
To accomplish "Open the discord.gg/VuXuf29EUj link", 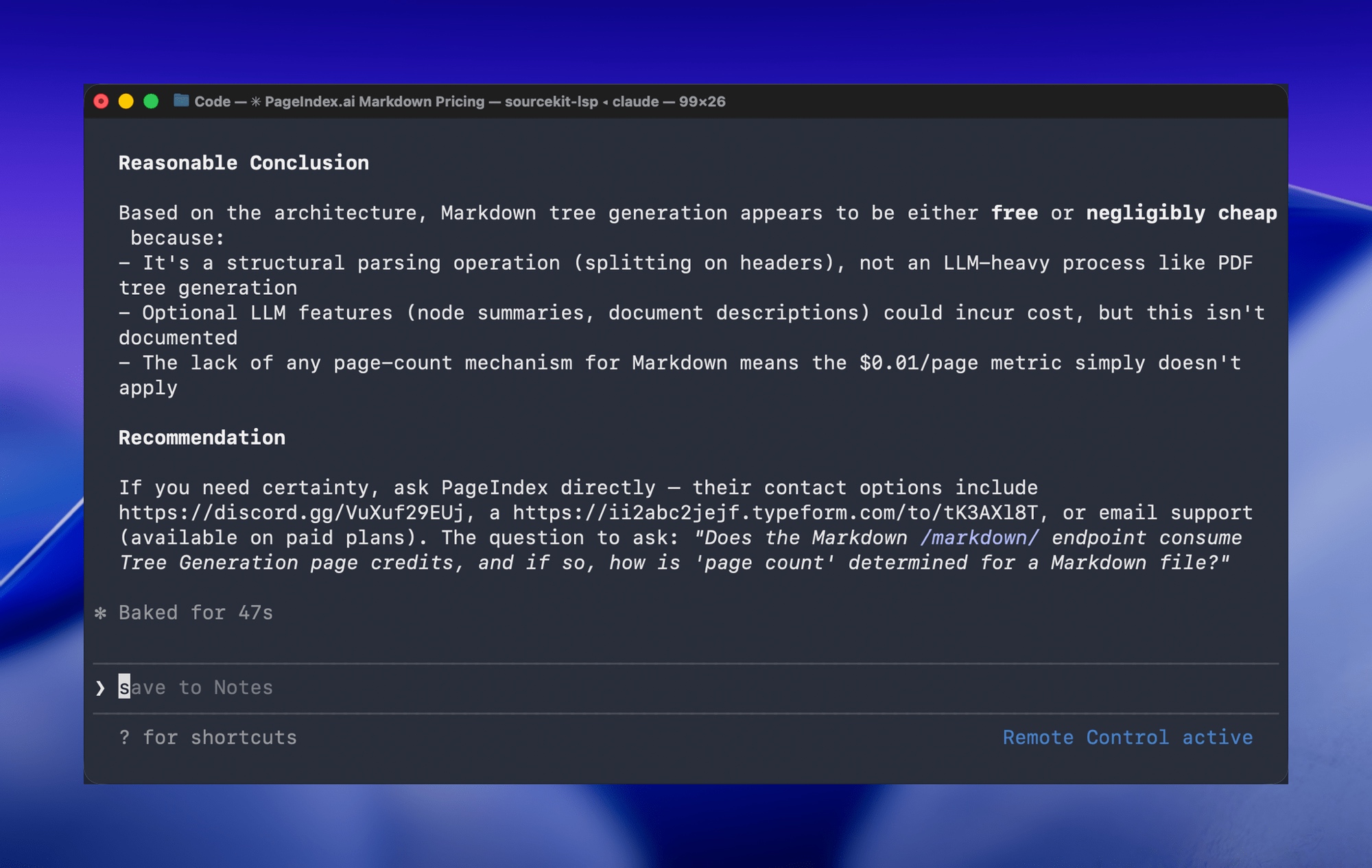I will click(291, 513).
